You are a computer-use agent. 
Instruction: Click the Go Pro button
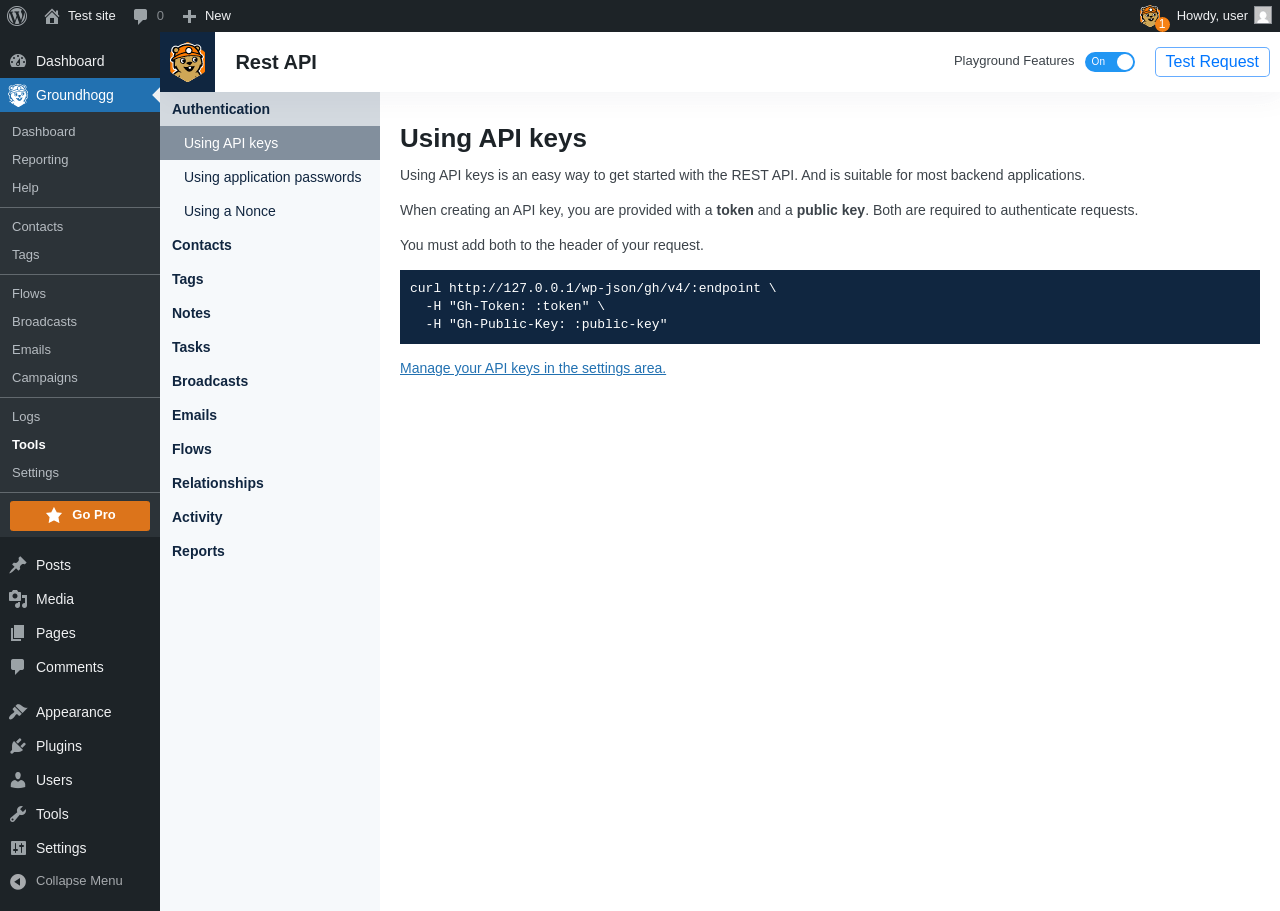[80, 515]
